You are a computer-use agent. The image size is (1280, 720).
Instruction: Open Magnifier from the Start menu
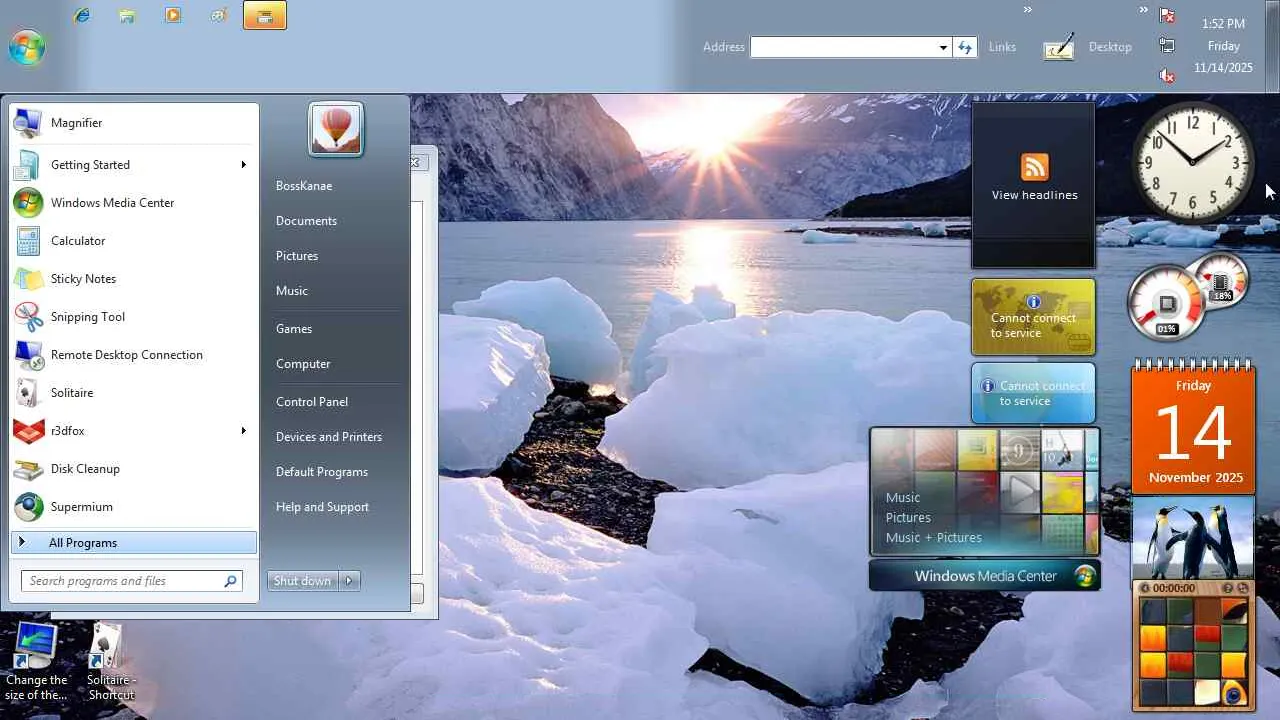(134, 123)
